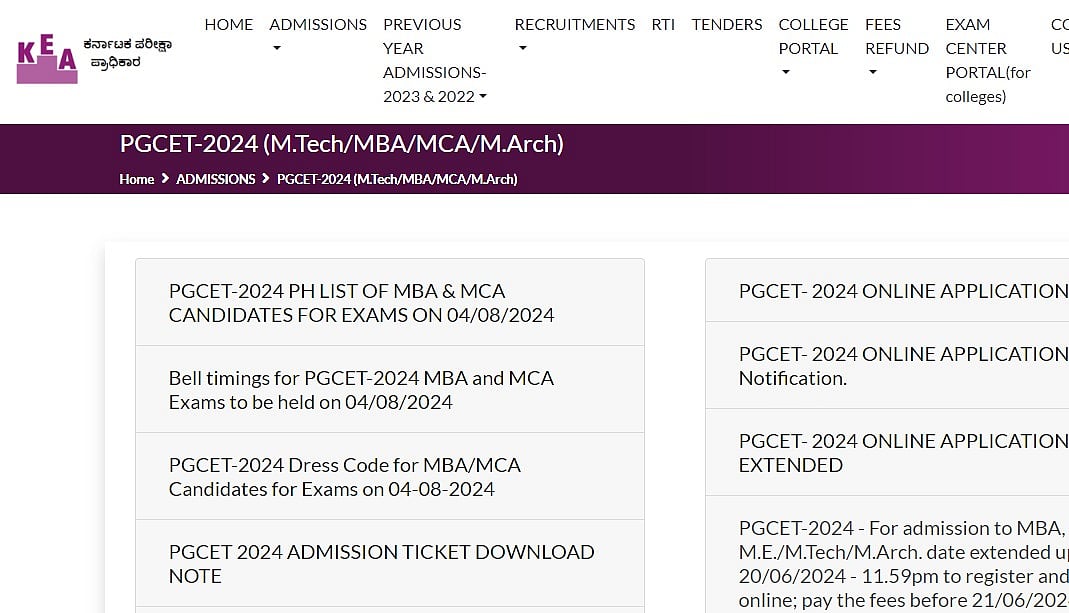
Task: Expand the FEES REFUND dropdown
Action: 872,72
